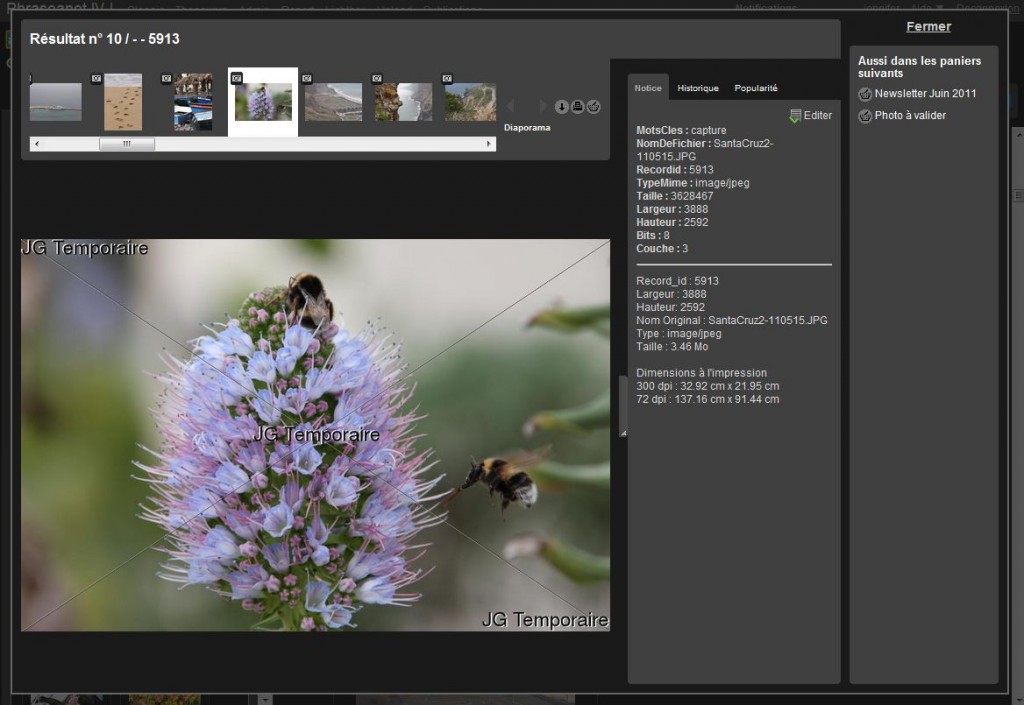The width and height of the screenshot is (1024, 705).
Task: Start the Diaporama slideshow
Action: point(527,128)
